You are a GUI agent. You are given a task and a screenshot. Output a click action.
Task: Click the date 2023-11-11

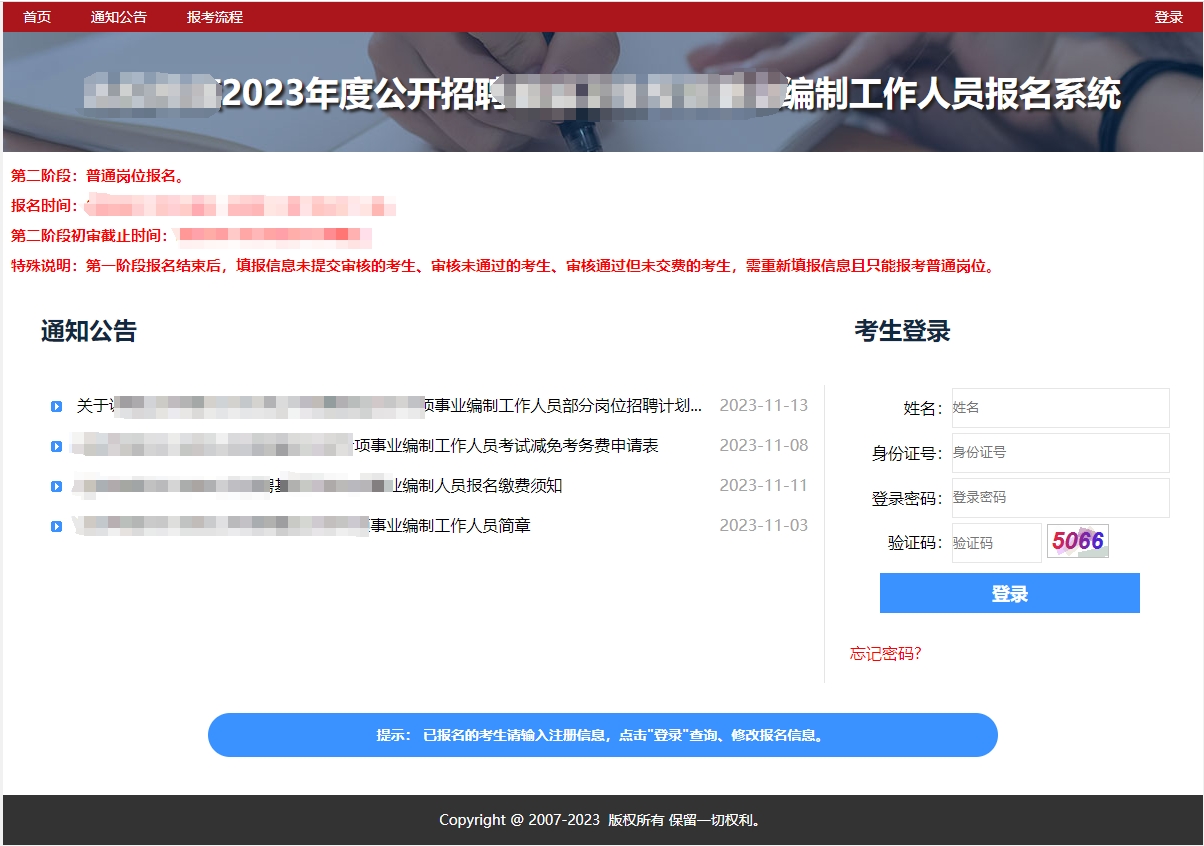(764, 485)
